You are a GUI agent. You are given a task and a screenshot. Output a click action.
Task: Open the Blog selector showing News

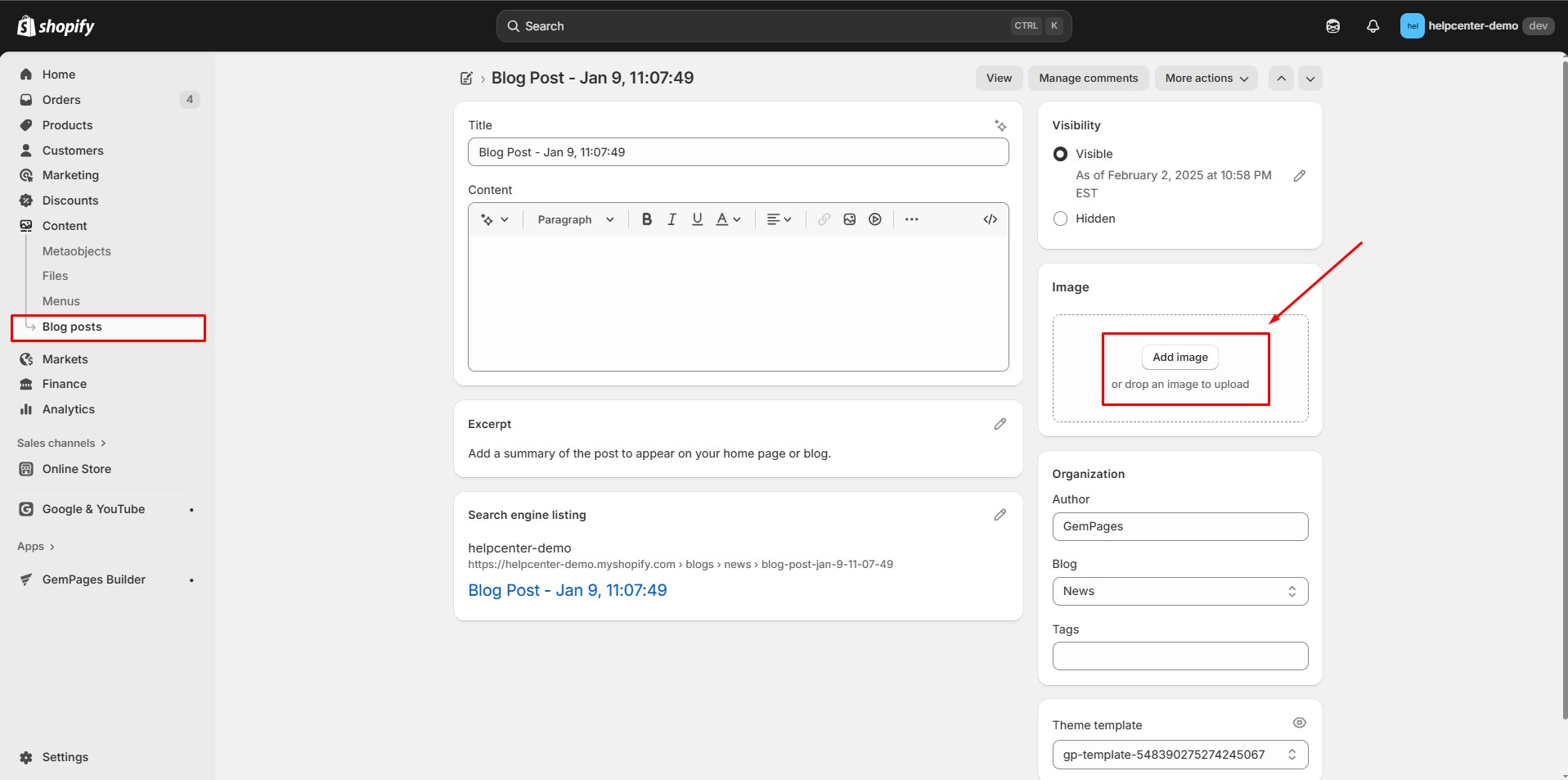[x=1179, y=591]
